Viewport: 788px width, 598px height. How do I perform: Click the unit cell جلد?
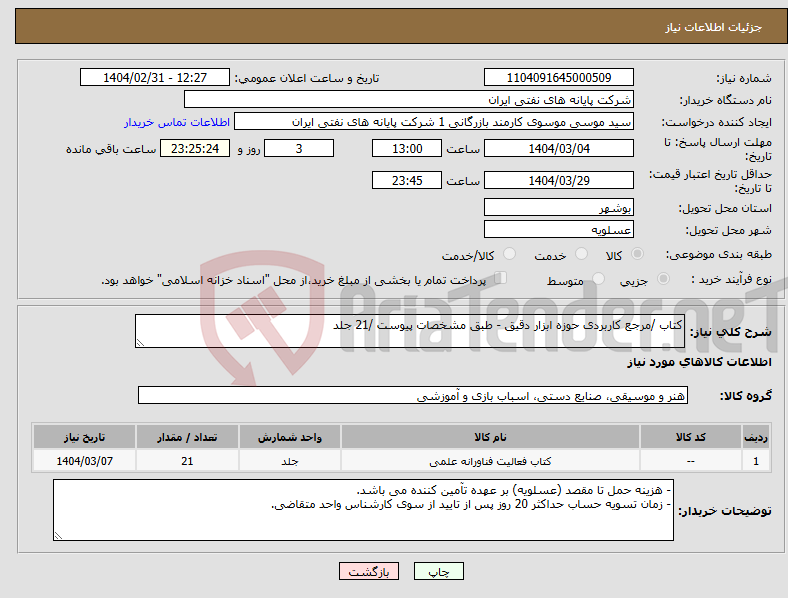pos(290,461)
